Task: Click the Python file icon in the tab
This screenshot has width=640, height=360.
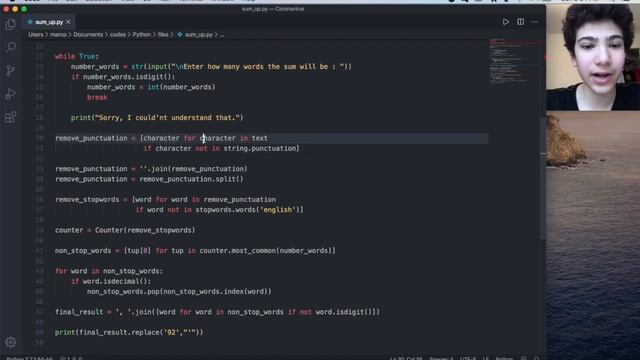Action: tap(30, 22)
